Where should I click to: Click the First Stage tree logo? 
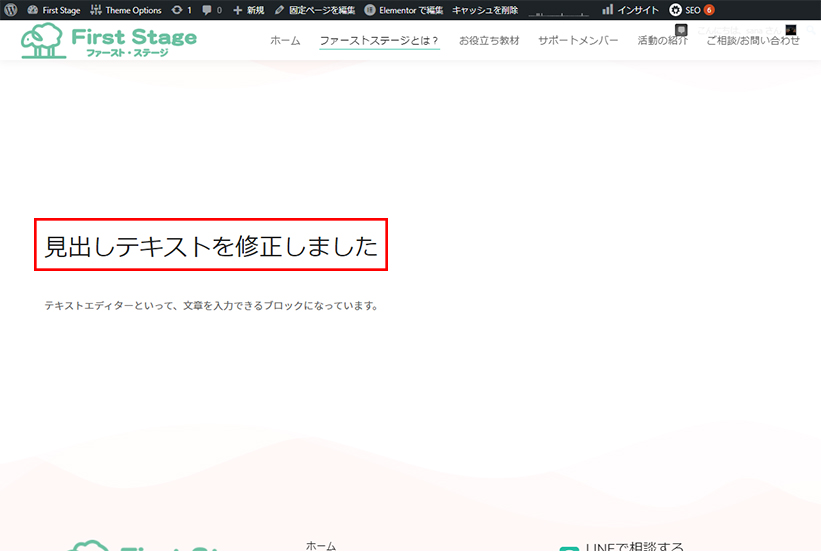(x=109, y=41)
